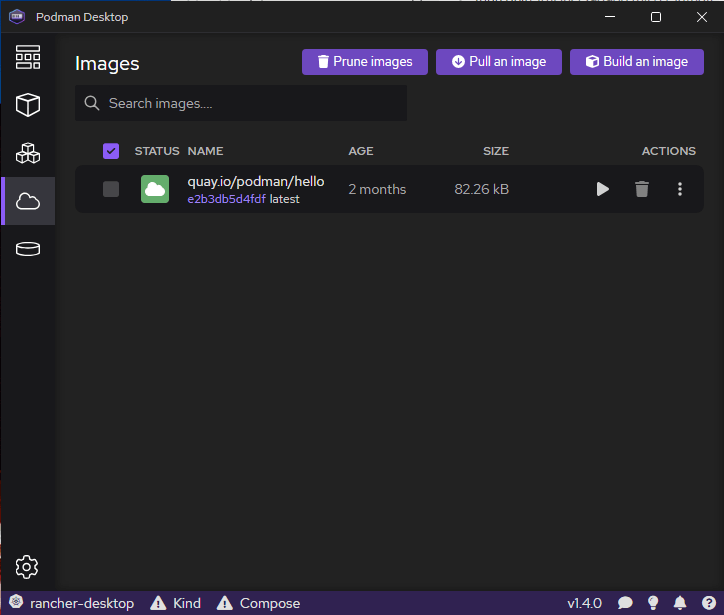Focus the Search images field
This screenshot has height=615, width=724.
pos(241,103)
